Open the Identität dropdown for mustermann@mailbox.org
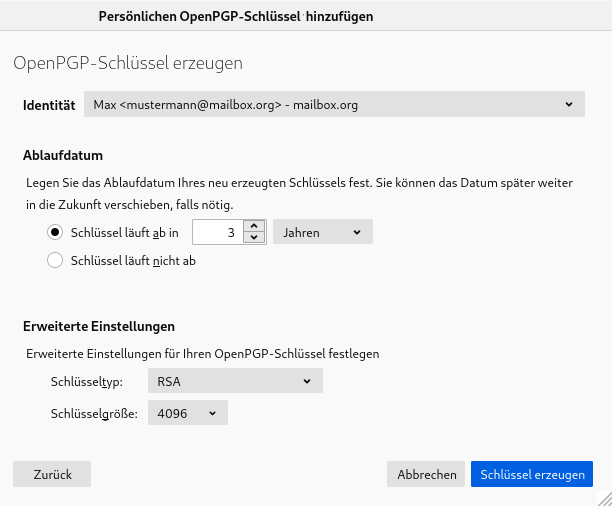The image size is (612, 506). [334, 104]
